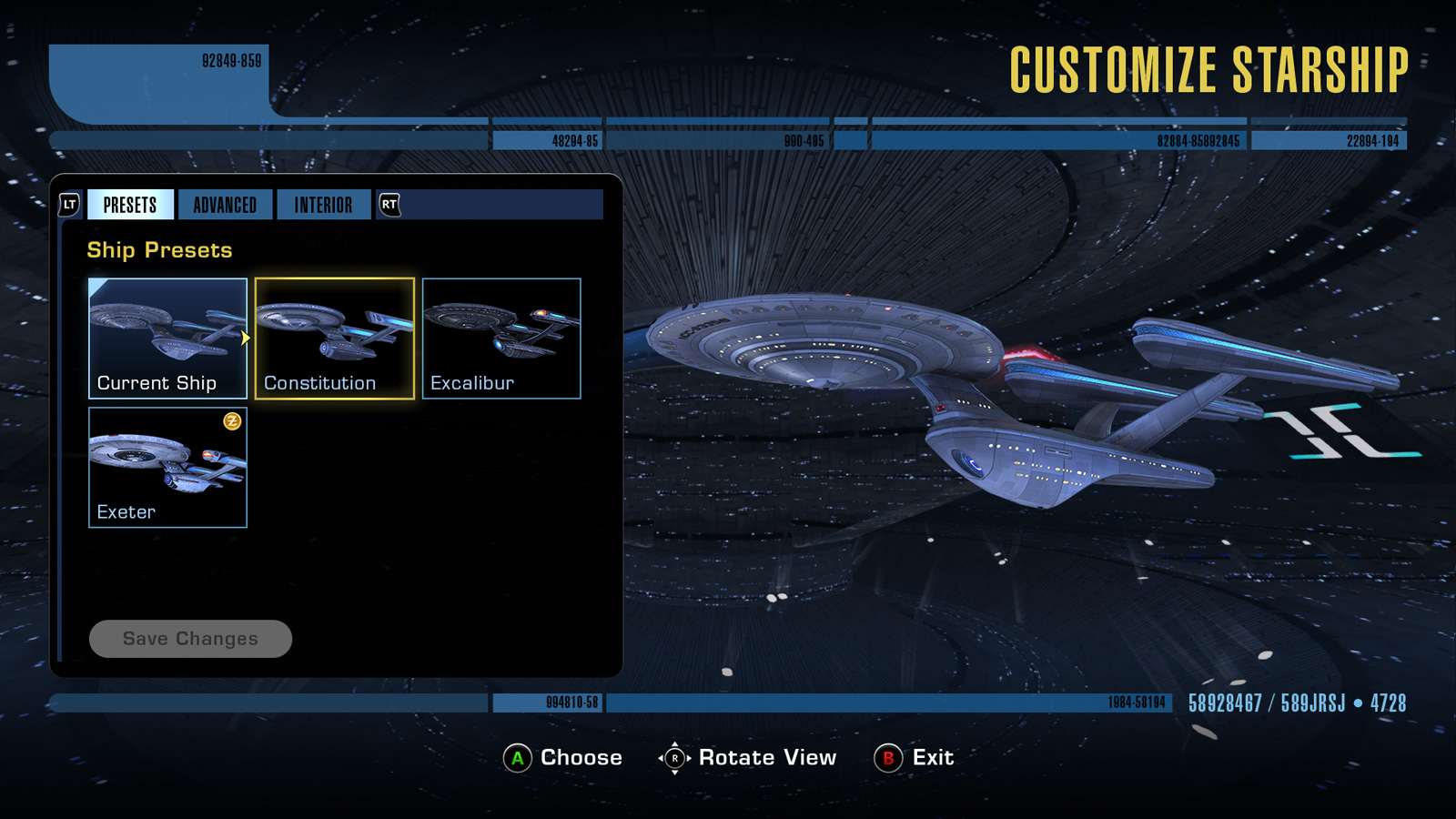This screenshot has height=819, width=1456.
Task: Open the Advanced tab
Action: 225,205
